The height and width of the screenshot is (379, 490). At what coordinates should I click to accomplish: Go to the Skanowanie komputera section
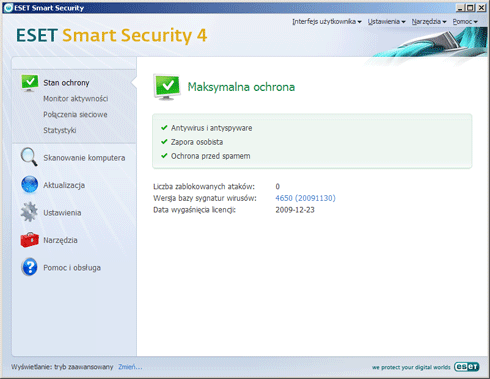pyautogui.click(x=84, y=158)
